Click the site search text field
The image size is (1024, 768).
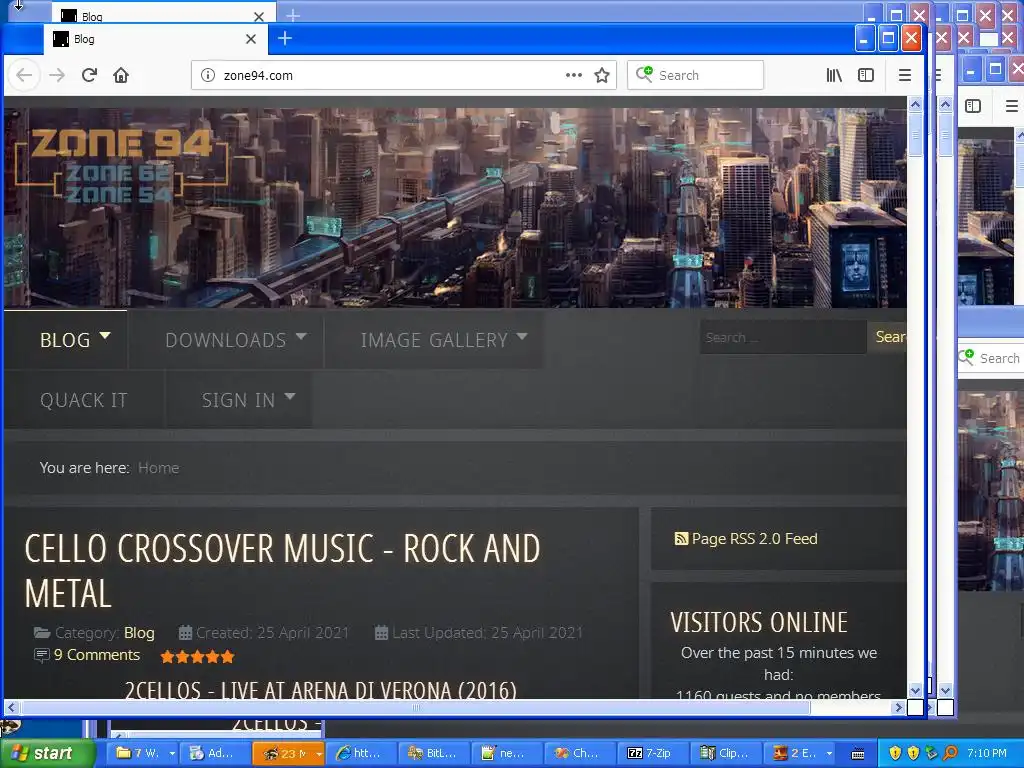tap(783, 337)
